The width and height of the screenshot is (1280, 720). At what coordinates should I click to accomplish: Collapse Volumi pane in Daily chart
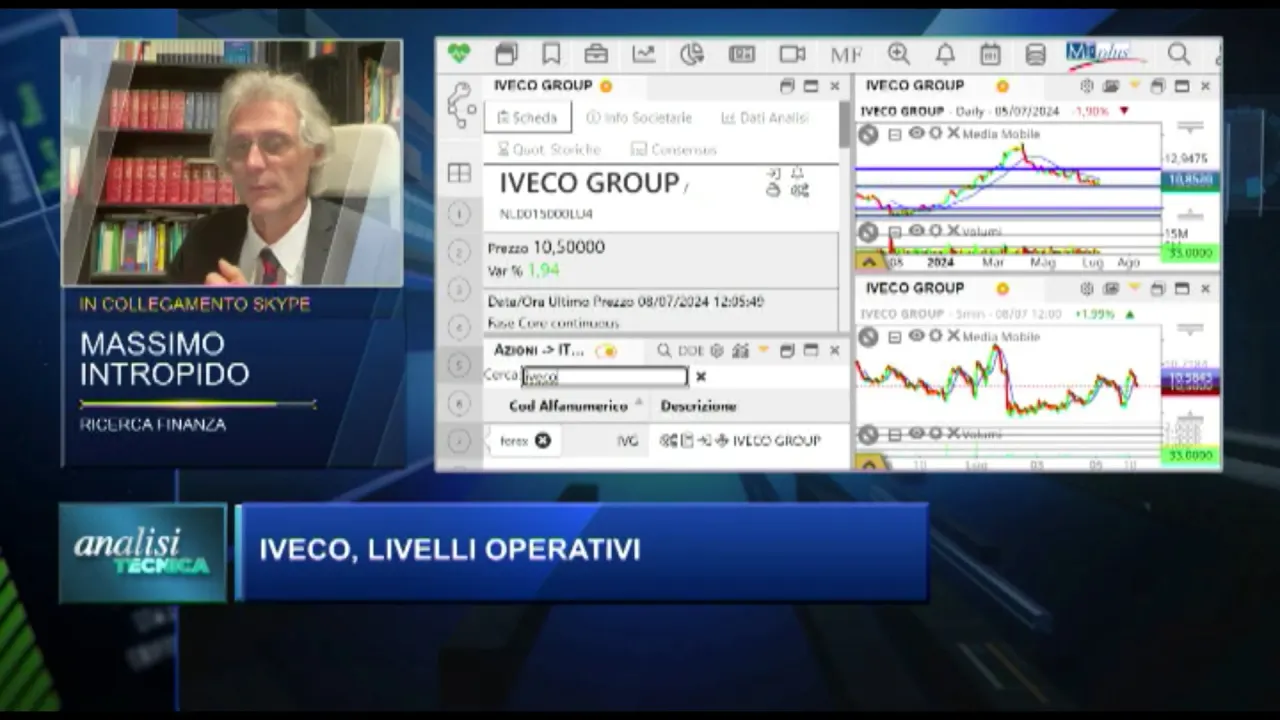(895, 232)
